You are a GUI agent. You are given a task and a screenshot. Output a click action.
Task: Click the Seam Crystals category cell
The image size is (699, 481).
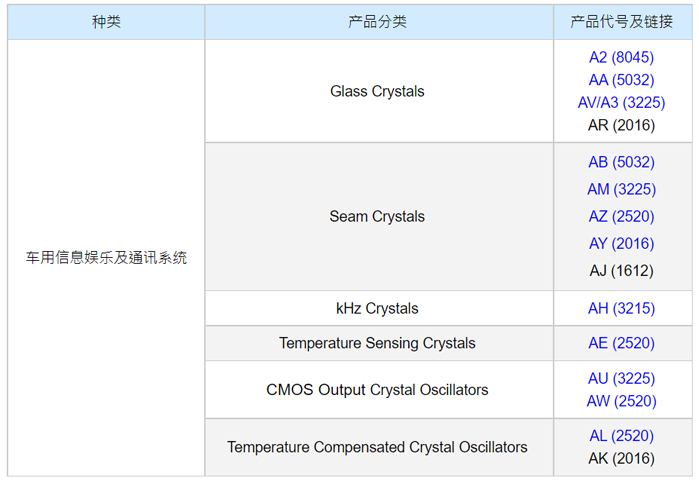[x=378, y=216]
